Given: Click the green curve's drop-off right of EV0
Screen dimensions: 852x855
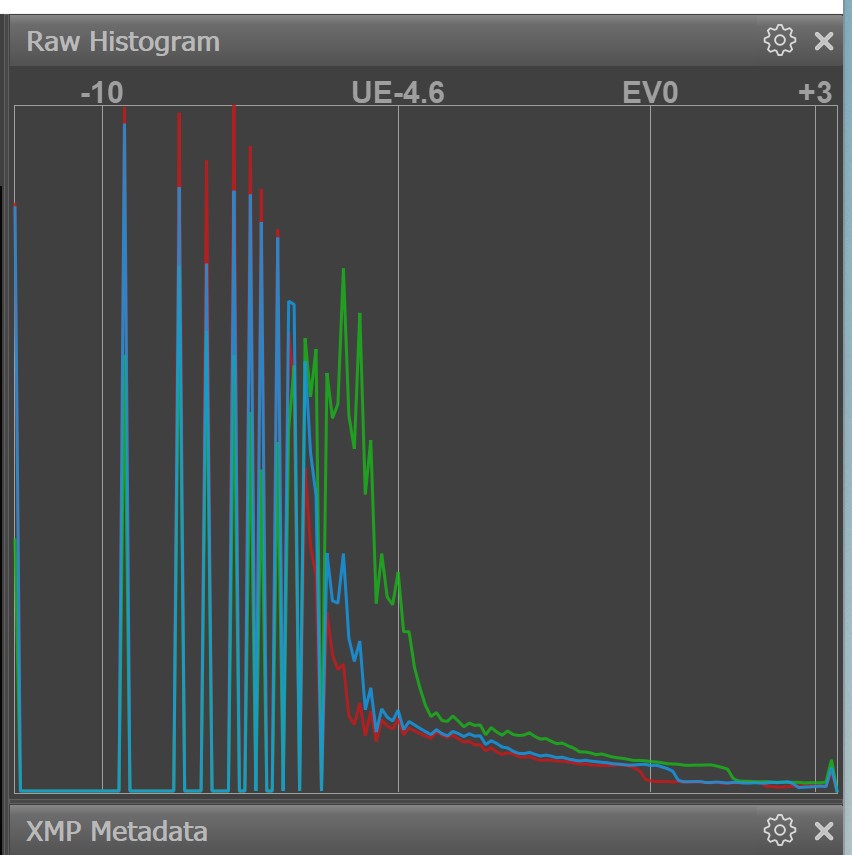Looking at the screenshot, I should pyautogui.click(x=731, y=773).
